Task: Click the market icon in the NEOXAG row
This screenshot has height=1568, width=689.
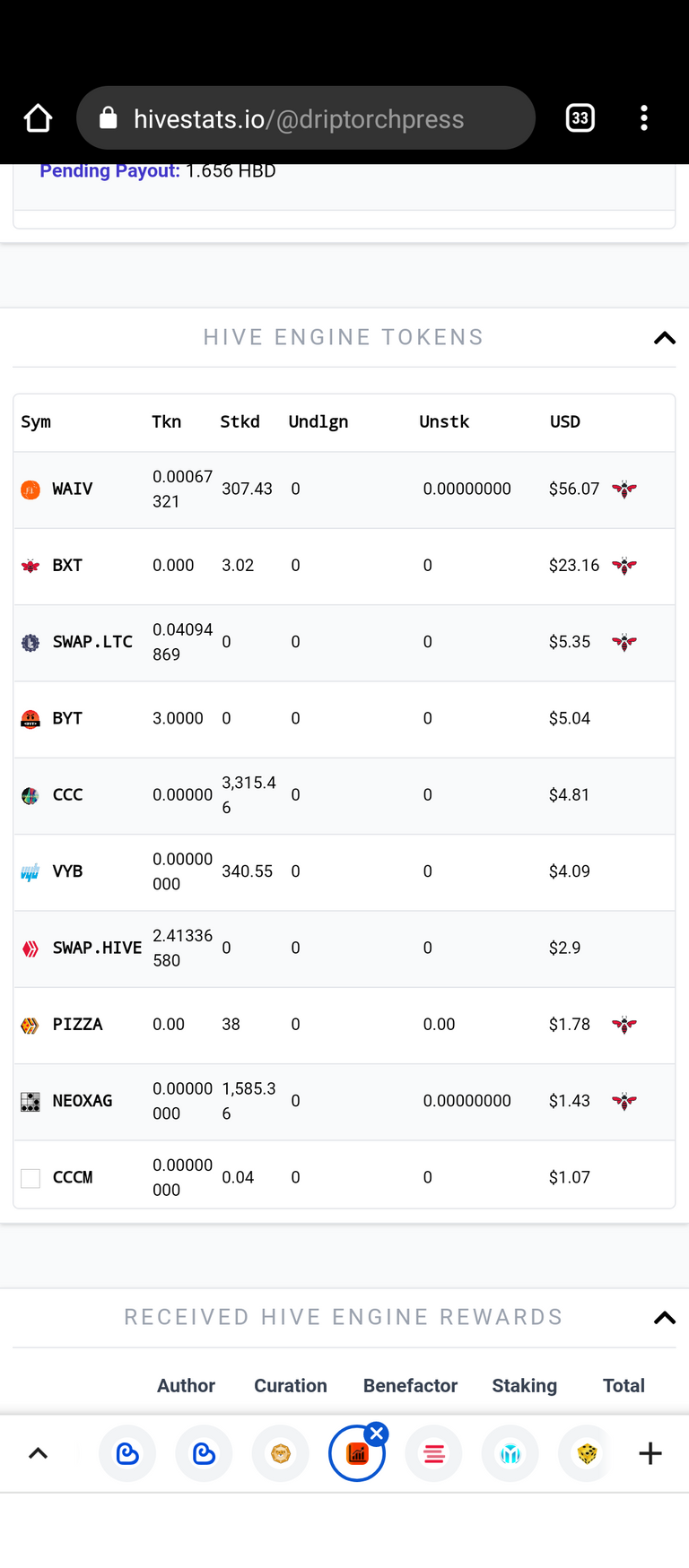Action: pos(624,1101)
